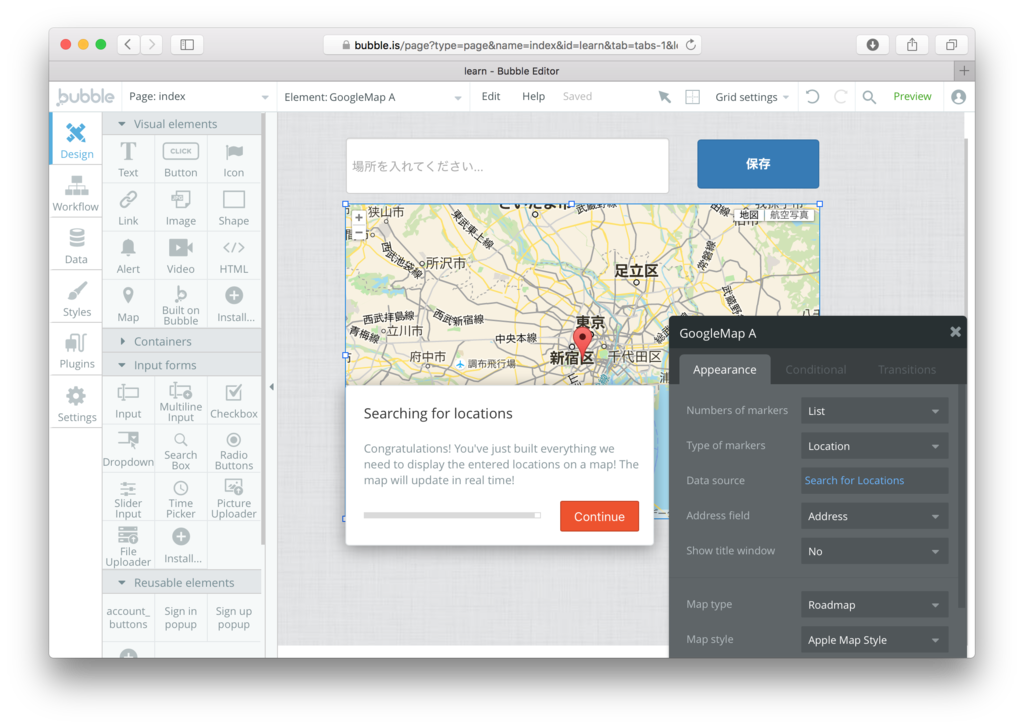Select the File Uploader element
Image resolution: width=1024 pixels, height=728 pixels.
click(x=128, y=546)
